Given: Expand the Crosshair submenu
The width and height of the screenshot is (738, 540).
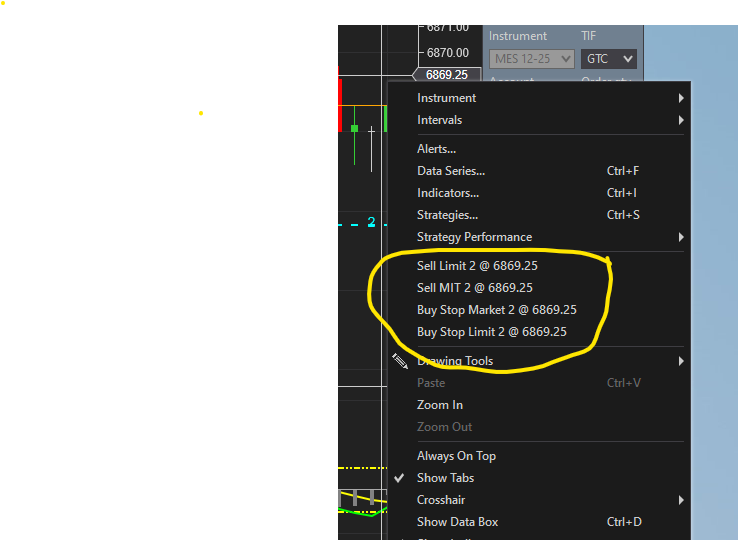Looking at the screenshot, I should [441, 500].
